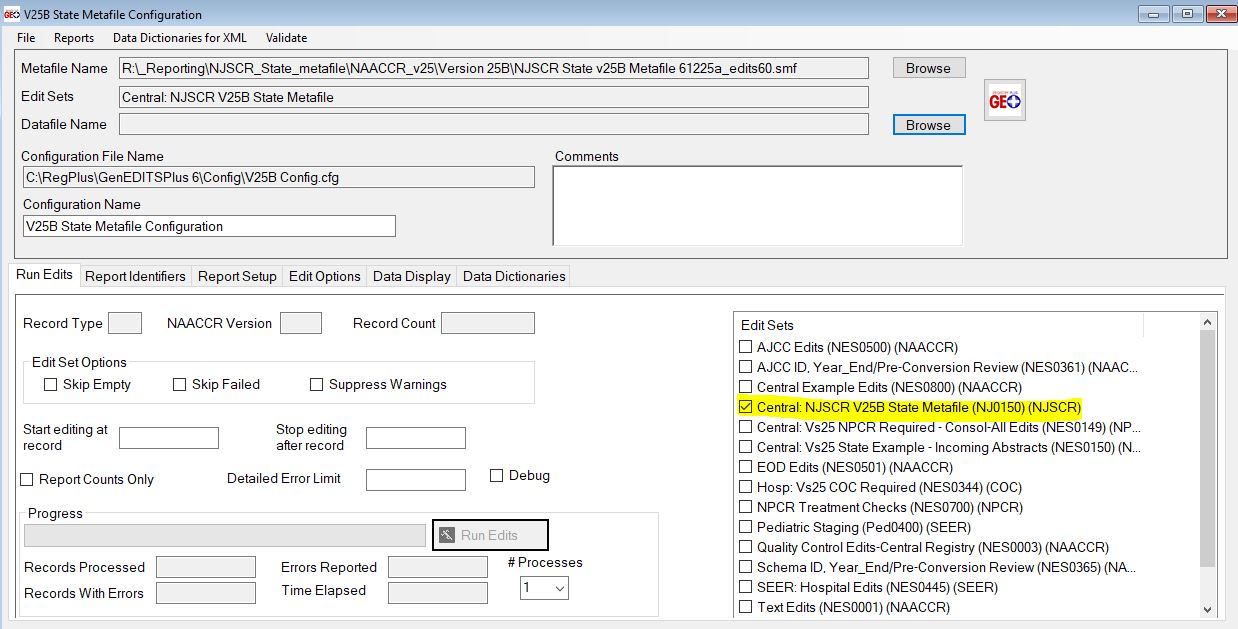Switch to the Data Dictionaries tab
Viewport: 1238px width, 629px height.
click(x=514, y=276)
